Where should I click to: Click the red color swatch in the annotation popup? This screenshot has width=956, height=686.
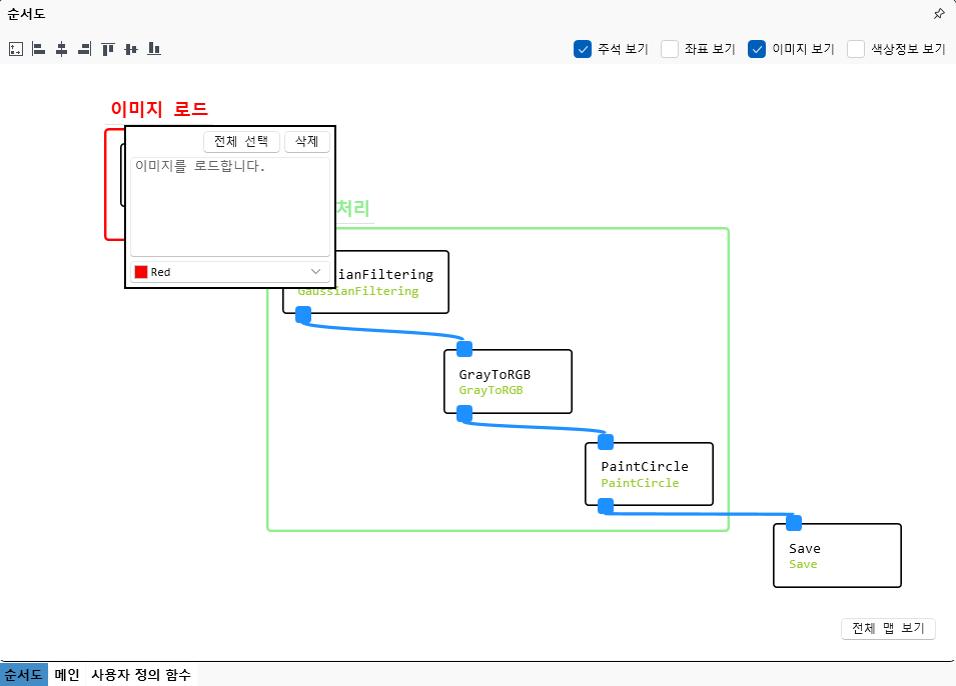pyautogui.click(x=141, y=272)
